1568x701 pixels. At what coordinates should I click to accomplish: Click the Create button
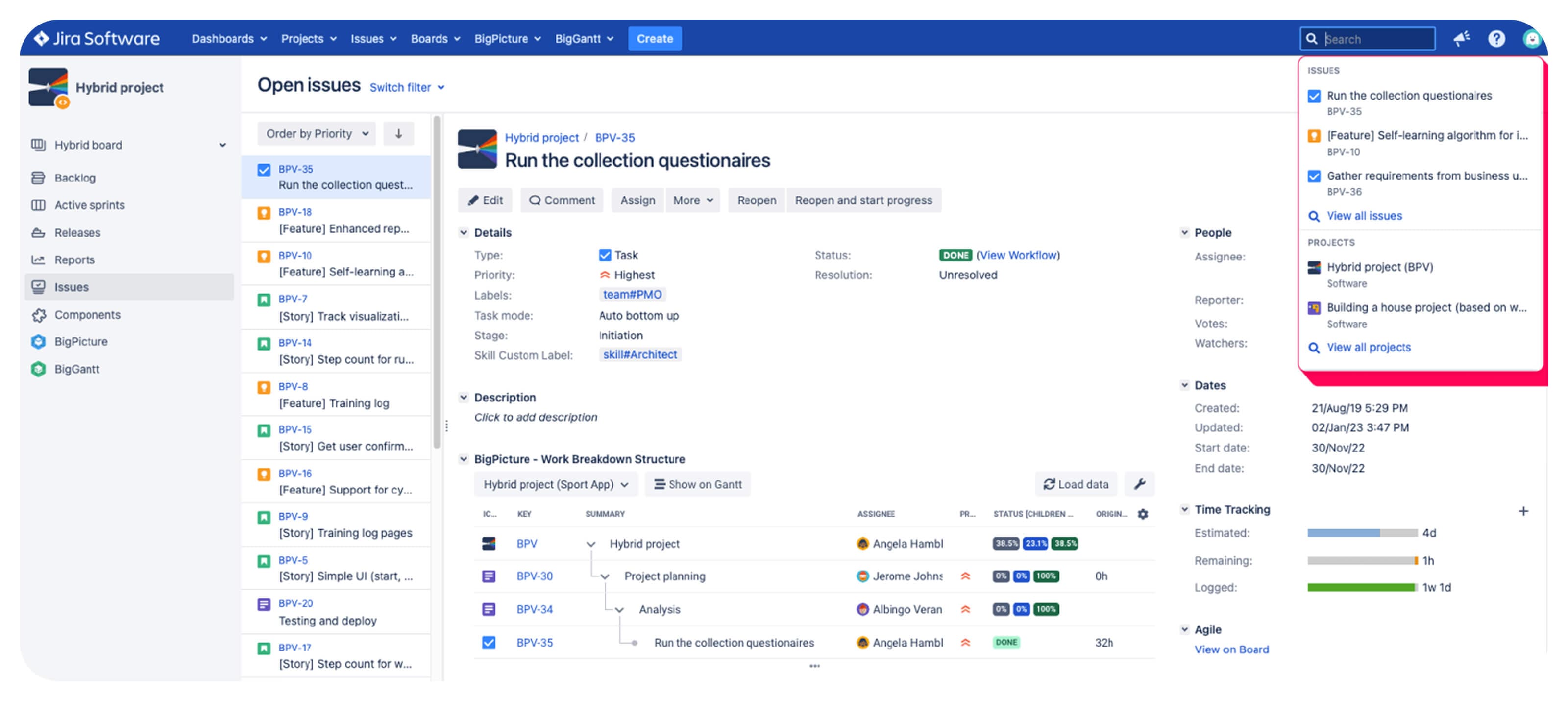point(654,38)
